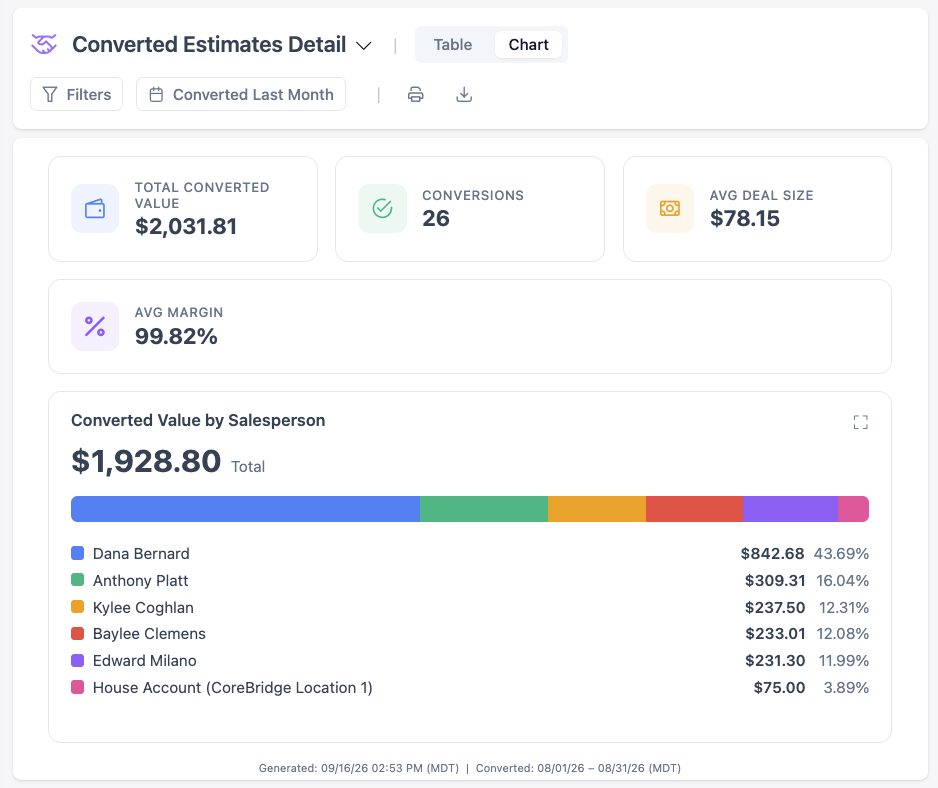Viewport: 938px width, 788px height.
Task: Click the purple Edward Milano bar segment
Action: click(790, 509)
